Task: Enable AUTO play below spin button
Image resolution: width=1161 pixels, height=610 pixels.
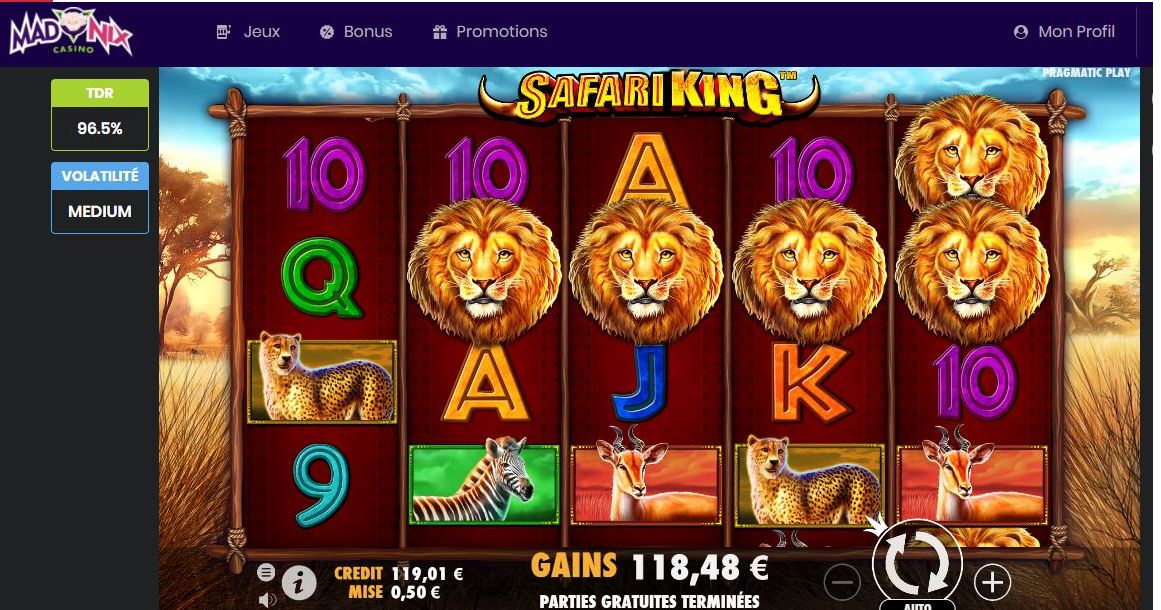Action: click(917, 605)
